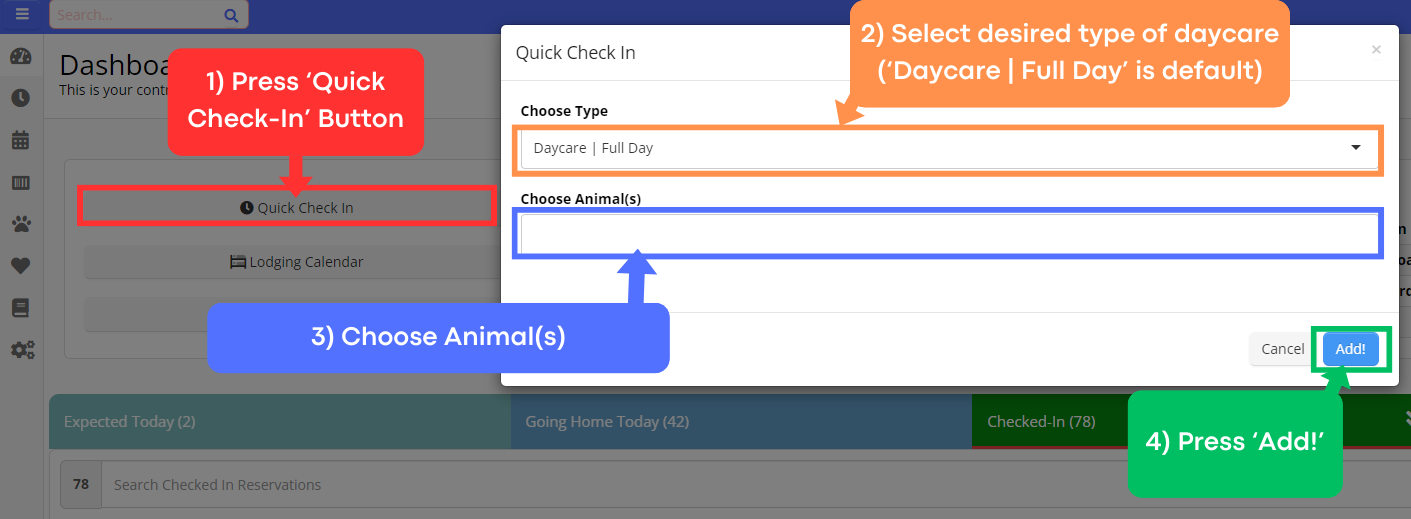Open the hamburger menu icon
1411x519 pixels.
click(21, 14)
